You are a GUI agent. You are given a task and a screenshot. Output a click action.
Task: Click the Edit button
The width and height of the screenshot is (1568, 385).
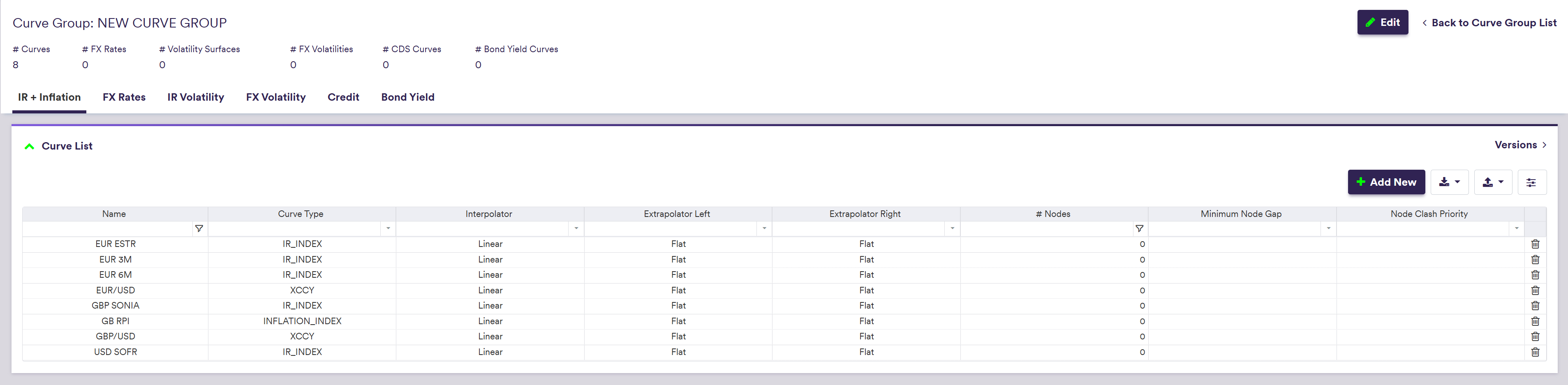[1382, 23]
